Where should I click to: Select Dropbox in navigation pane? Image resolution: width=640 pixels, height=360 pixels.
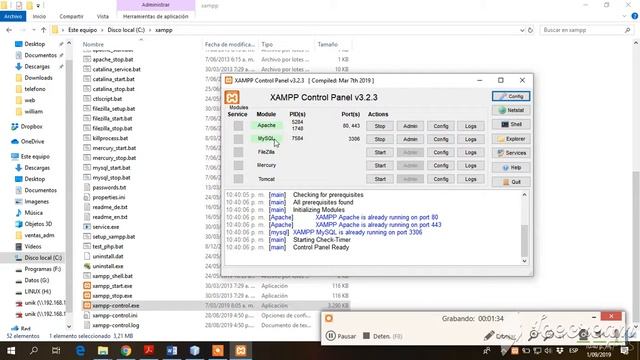[31, 127]
